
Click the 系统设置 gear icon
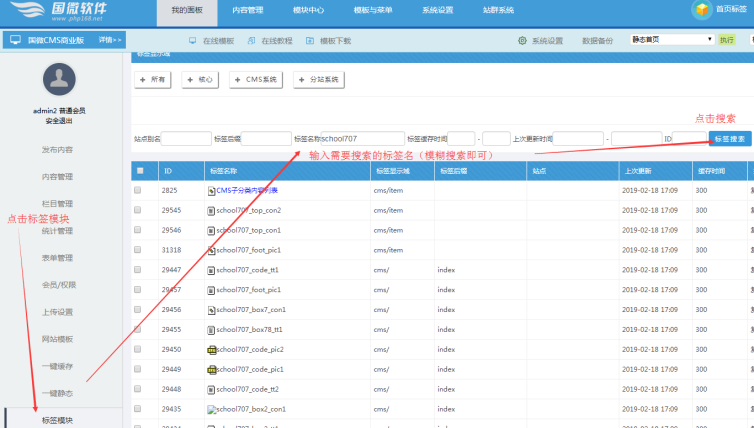click(x=522, y=41)
